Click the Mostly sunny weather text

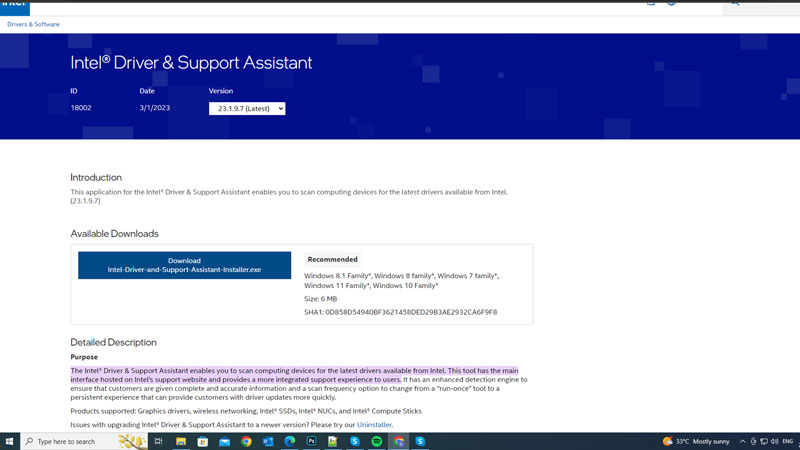click(711, 441)
